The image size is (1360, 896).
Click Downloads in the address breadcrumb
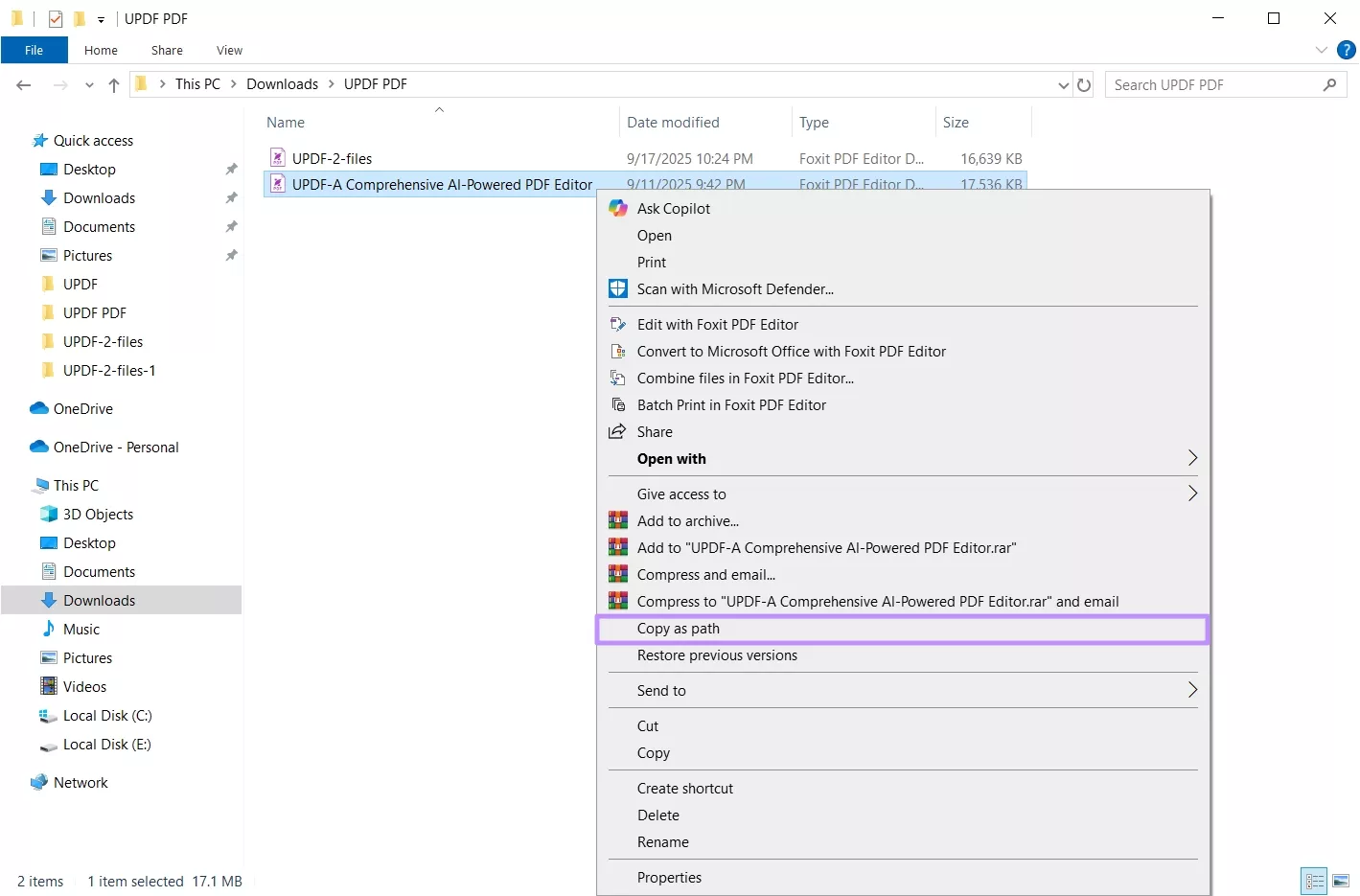(282, 84)
